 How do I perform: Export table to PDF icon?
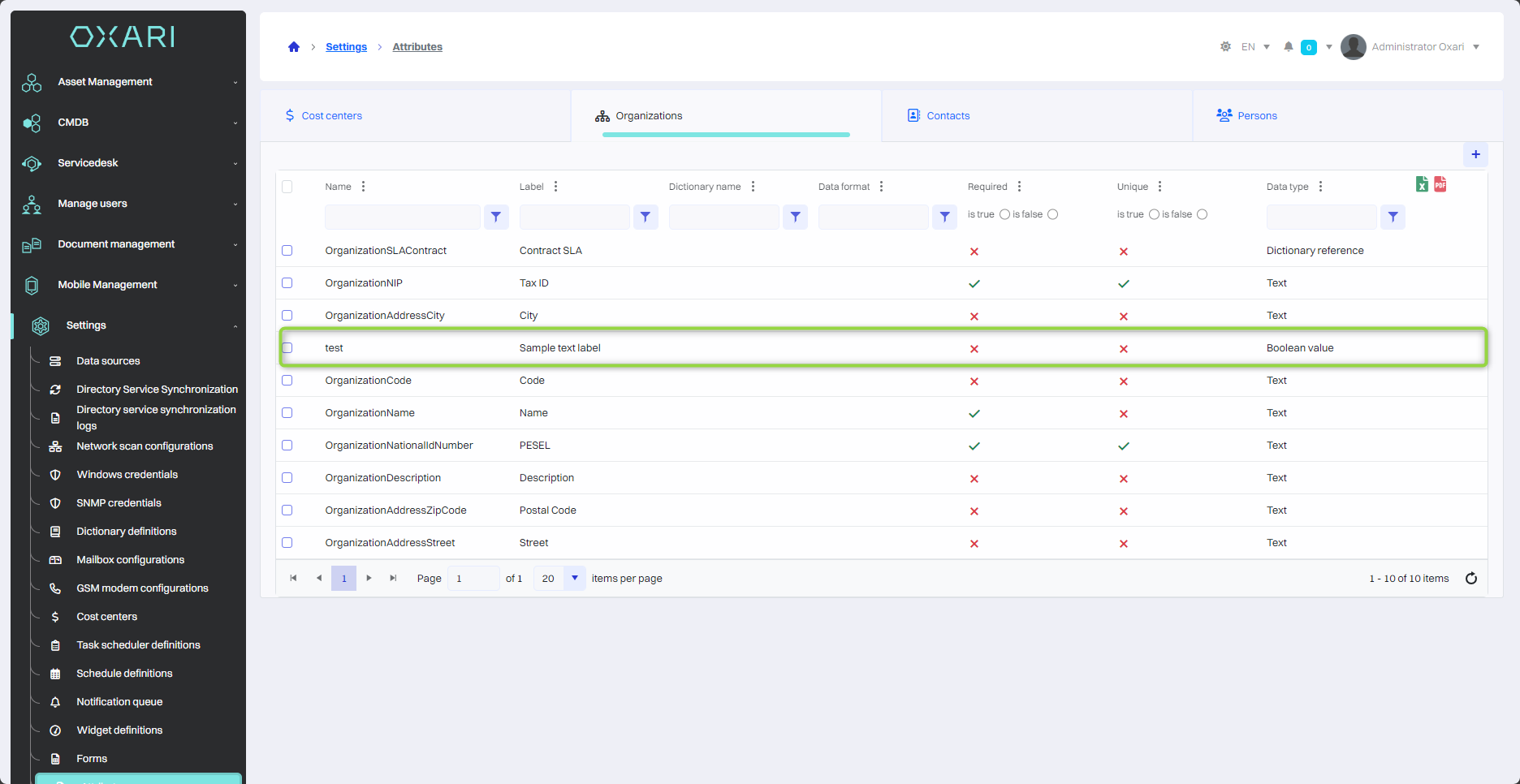[1440, 184]
